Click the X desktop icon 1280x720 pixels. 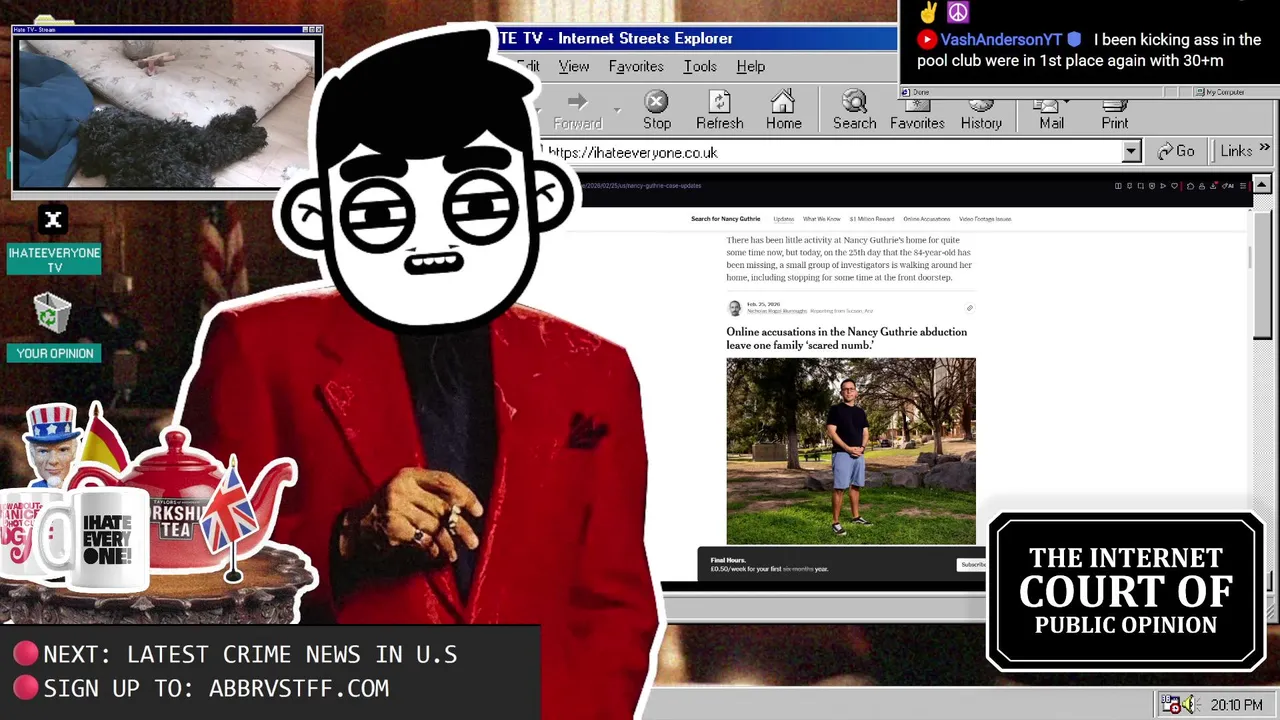pyautogui.click(x=53, y=220)
